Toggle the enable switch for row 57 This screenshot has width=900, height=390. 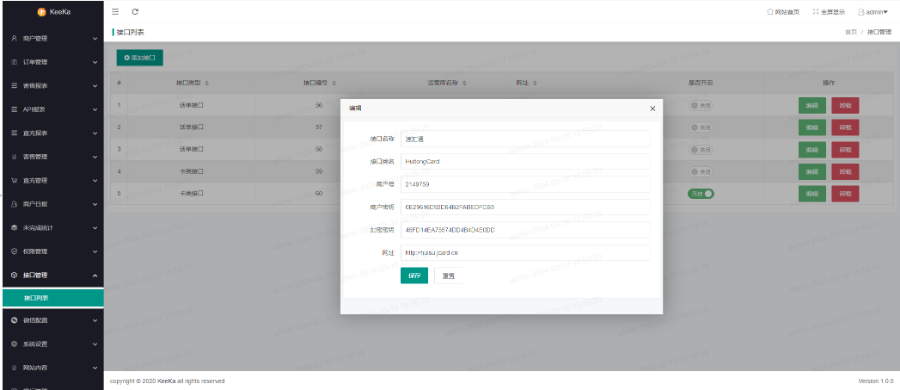pos(701,127)
